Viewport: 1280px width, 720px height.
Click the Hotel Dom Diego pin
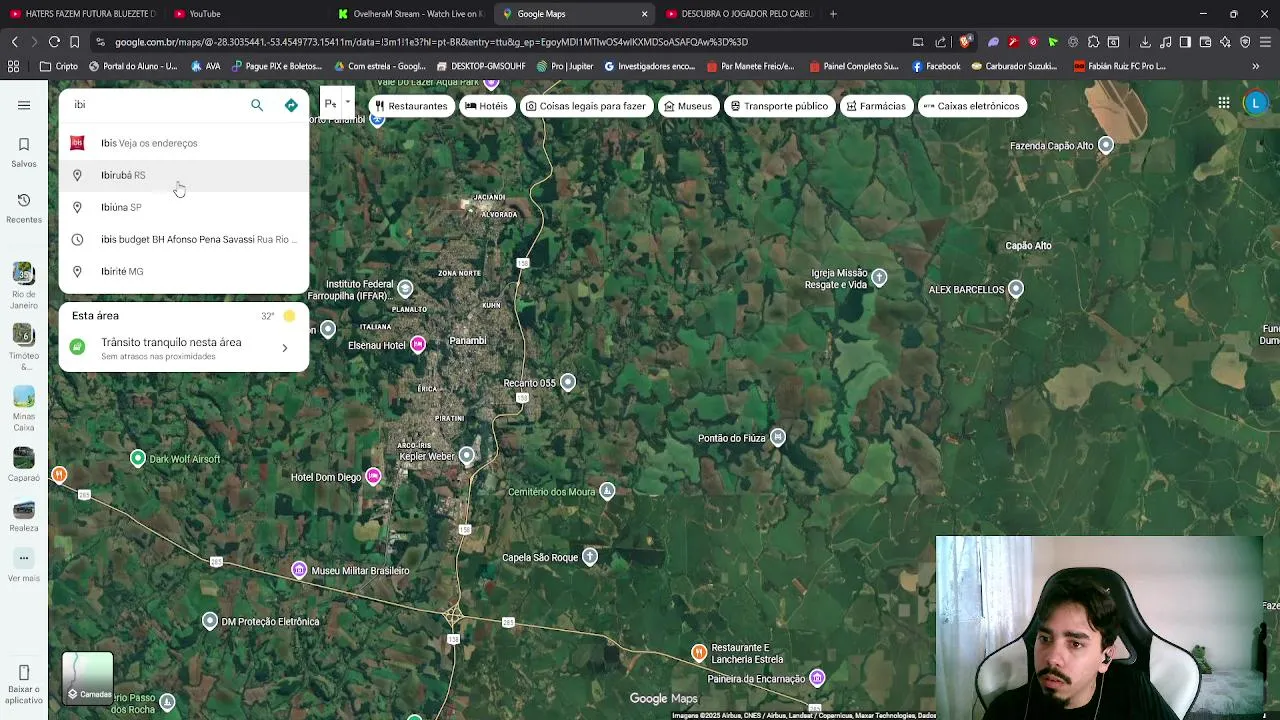click(x=373, y=476)
